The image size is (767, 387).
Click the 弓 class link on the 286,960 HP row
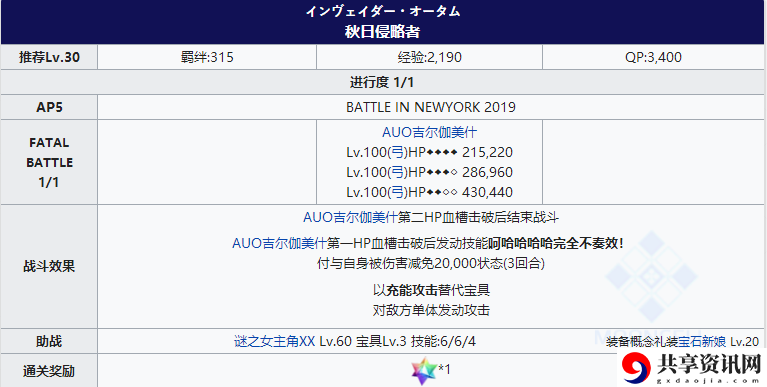[399, 172]
